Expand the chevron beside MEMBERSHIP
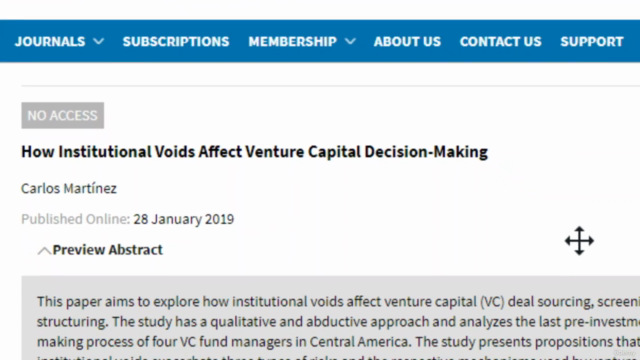The image size is (640, 360). (350, 41)
